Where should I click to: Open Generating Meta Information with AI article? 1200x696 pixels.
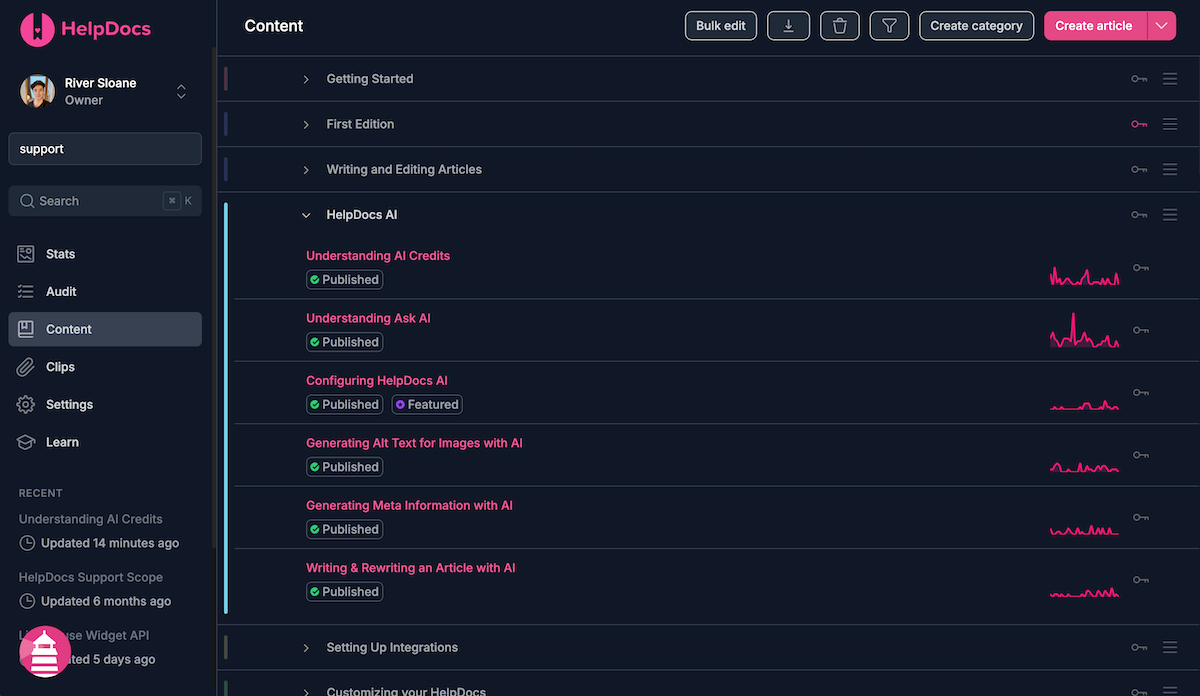click(409, 506)
